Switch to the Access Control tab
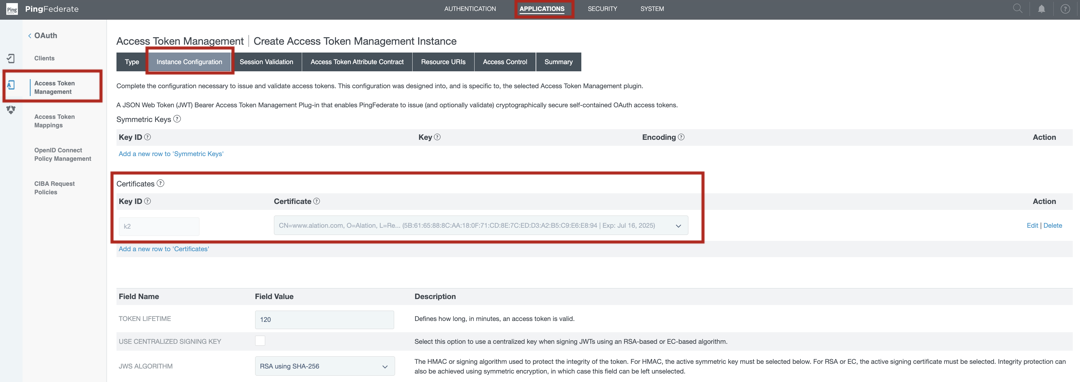 click(505, 62)
